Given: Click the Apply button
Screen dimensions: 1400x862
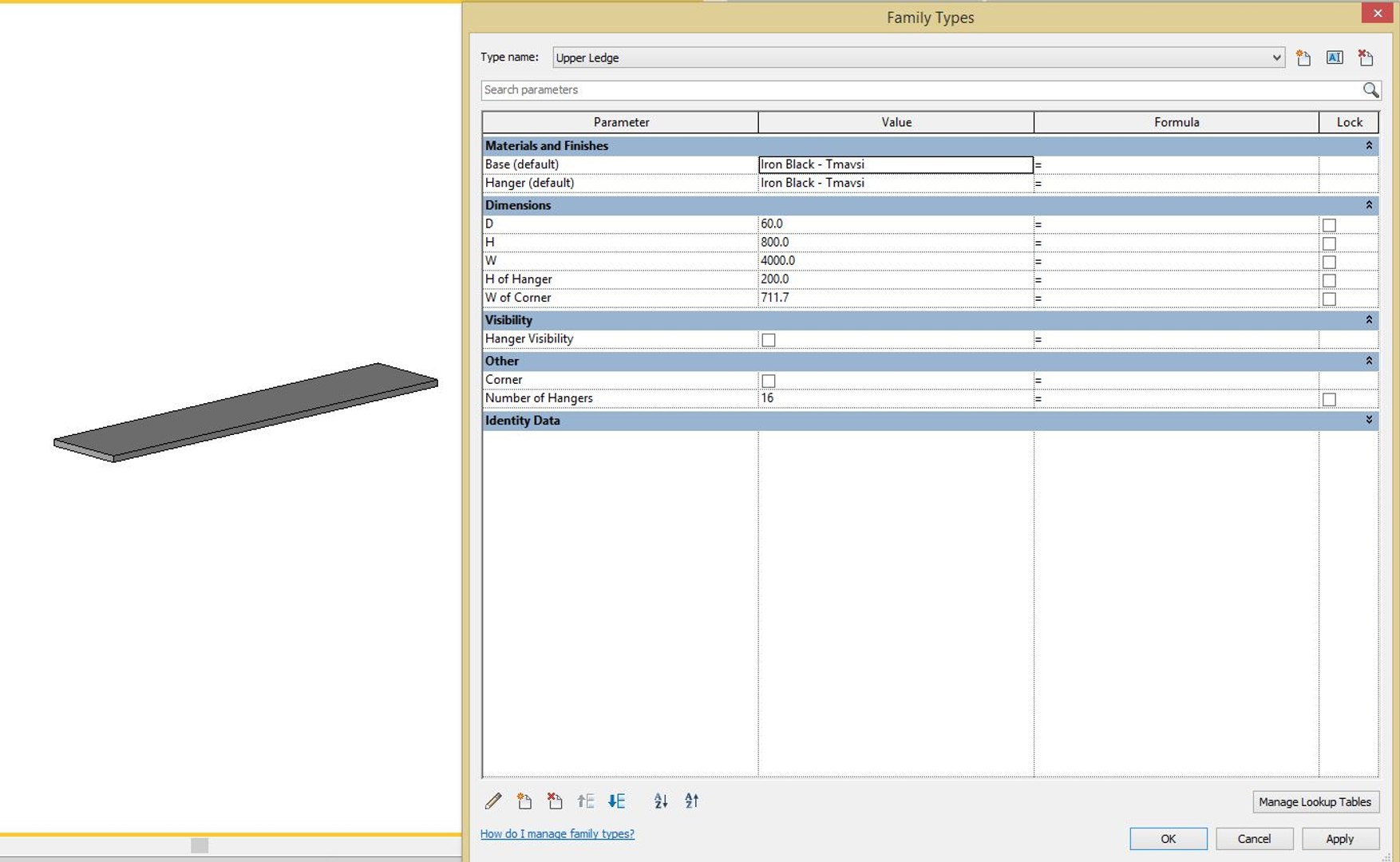Looking at the screenshot, I should click(1340, 839).
